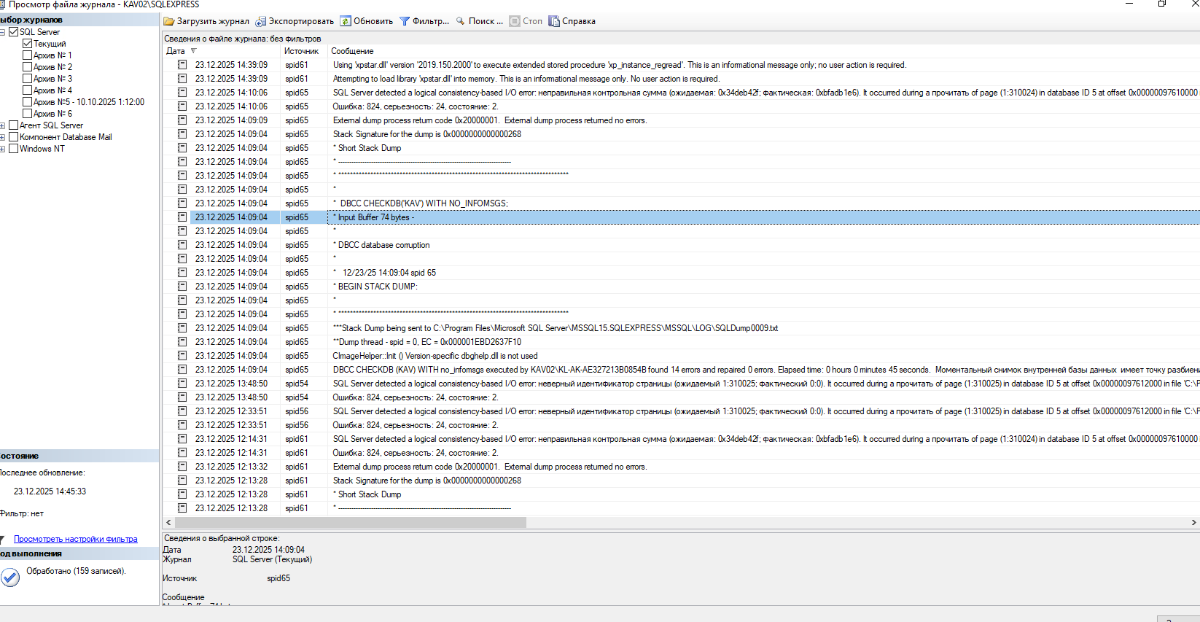Select the 12:14:31 'SQL Server detected' error row
Screen dimensions: 1200x622
(x=681, y=439)
